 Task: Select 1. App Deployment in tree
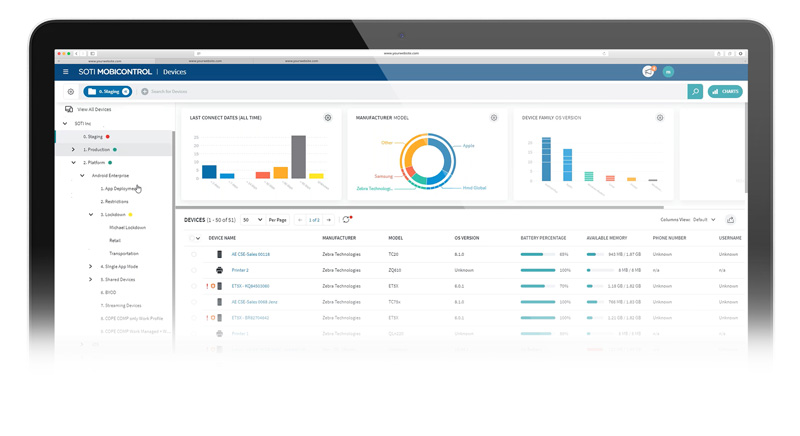pyautogui.click(x=119, y=189)
